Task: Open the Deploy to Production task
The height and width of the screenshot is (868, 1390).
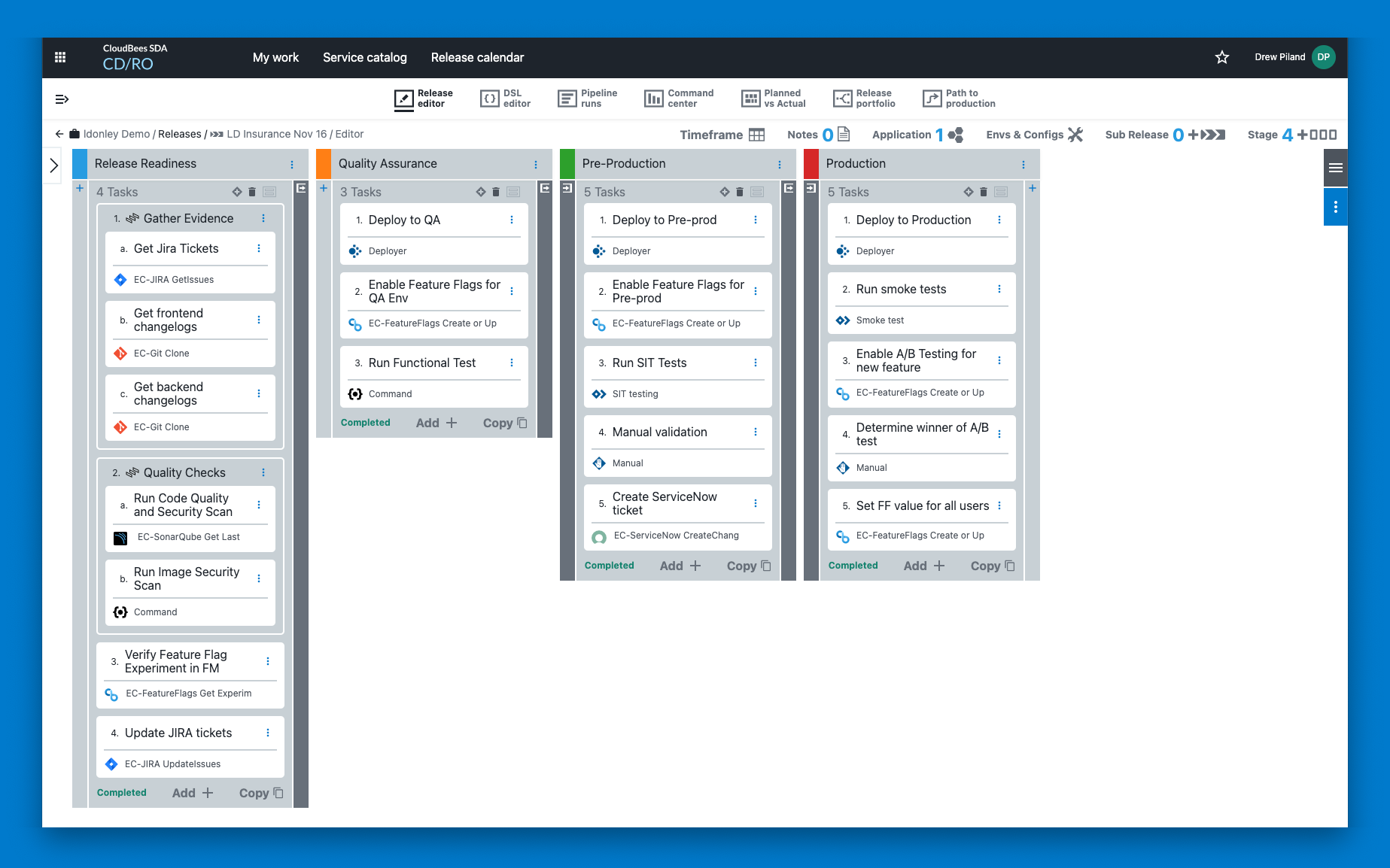Action: click(x=922, y=234)
